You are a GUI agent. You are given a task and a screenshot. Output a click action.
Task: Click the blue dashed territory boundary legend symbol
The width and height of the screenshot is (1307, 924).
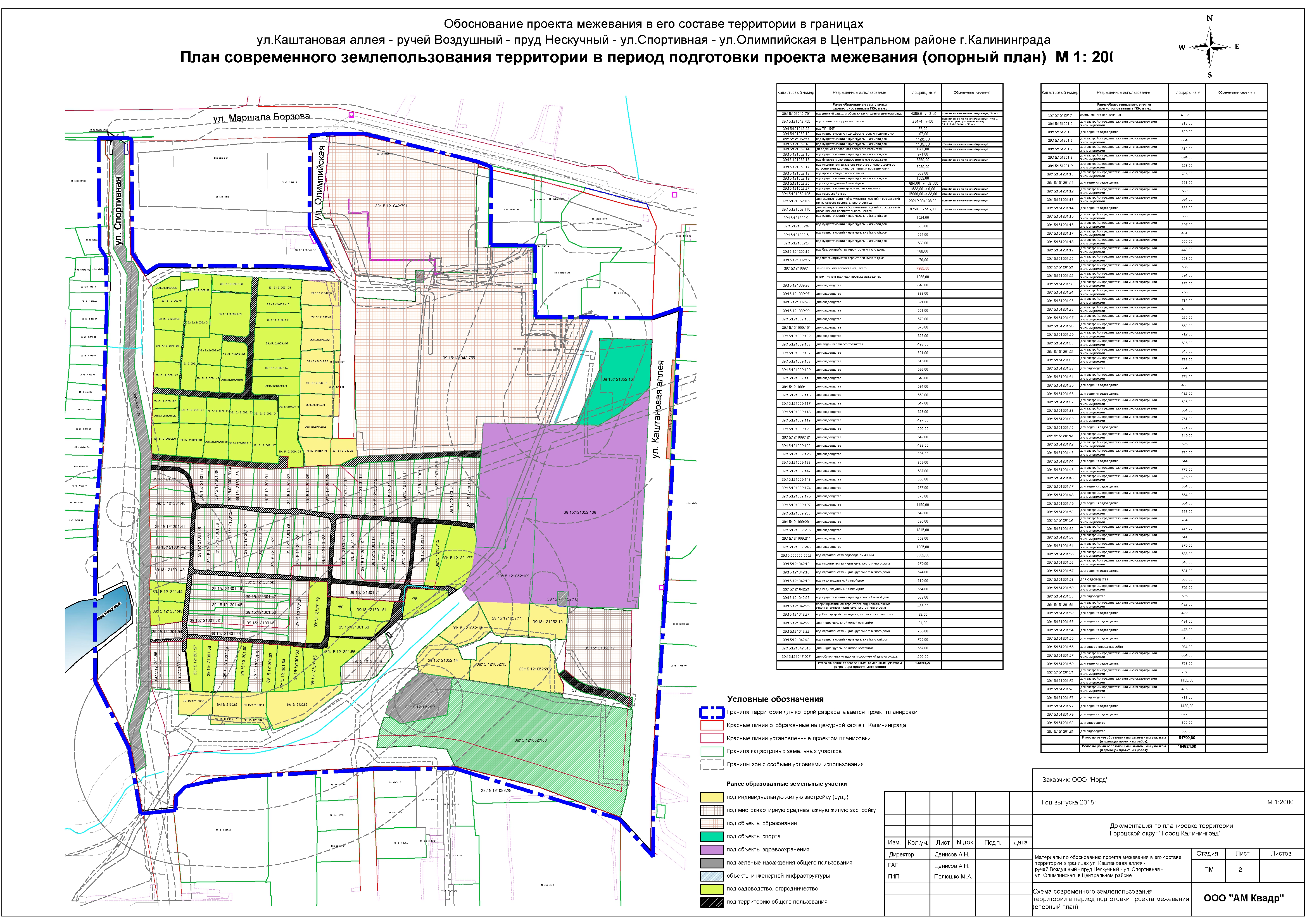(x=712, y=712)
